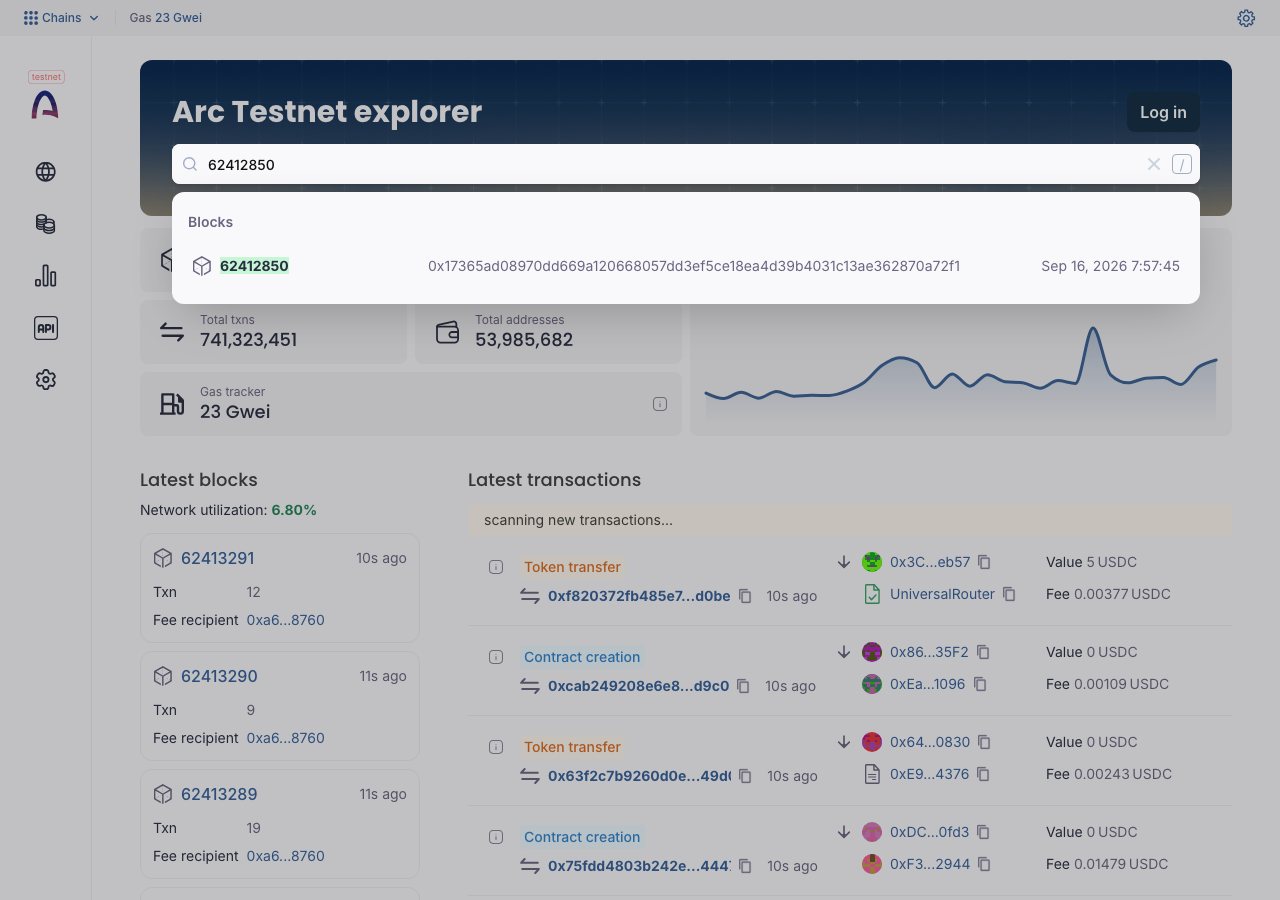Copy address 0xF3...2944
1280x900 pixels.
pyautogui.click(x=985, y=864)
